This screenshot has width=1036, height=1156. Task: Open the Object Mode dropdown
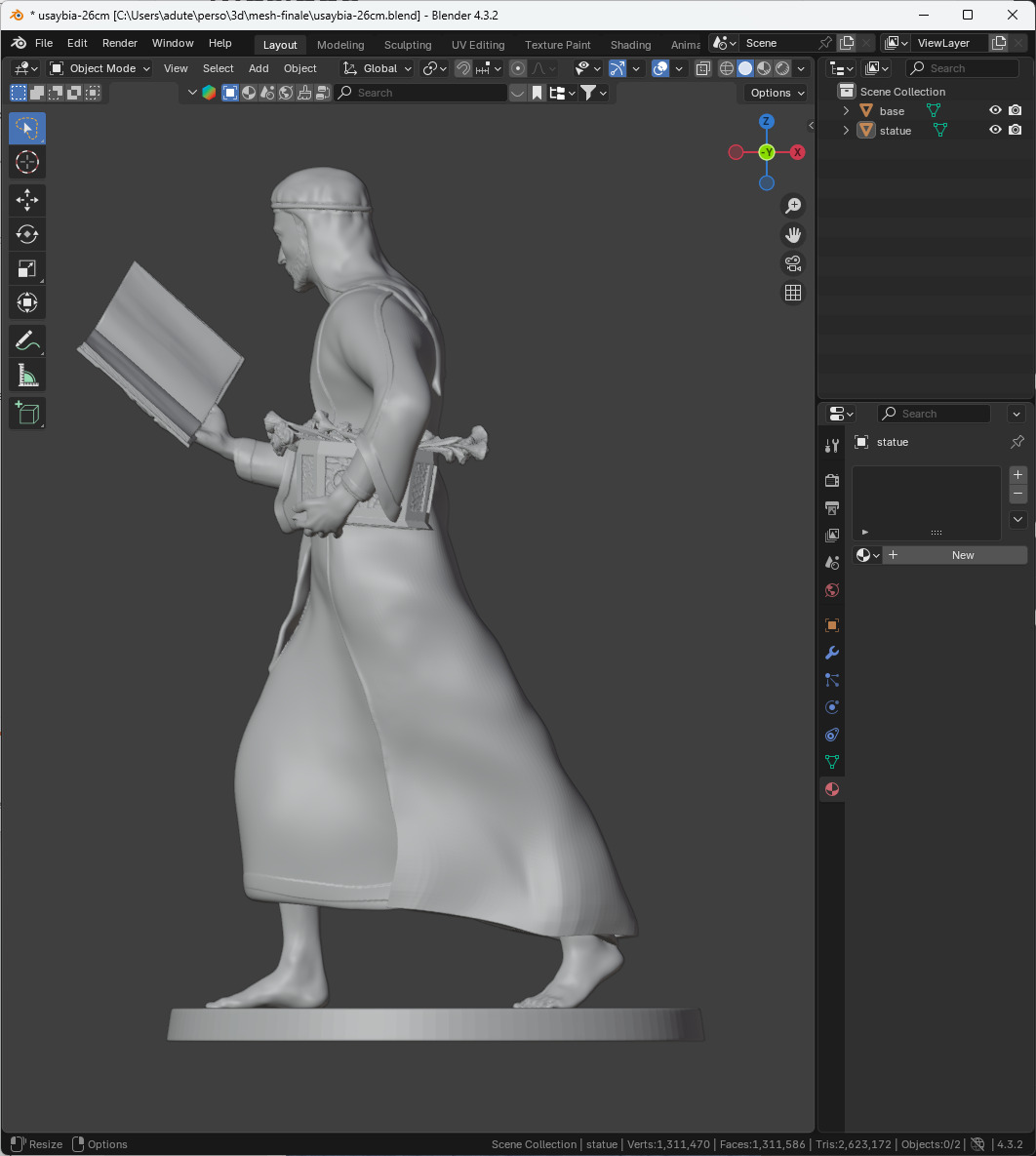[x=100, y=68]
